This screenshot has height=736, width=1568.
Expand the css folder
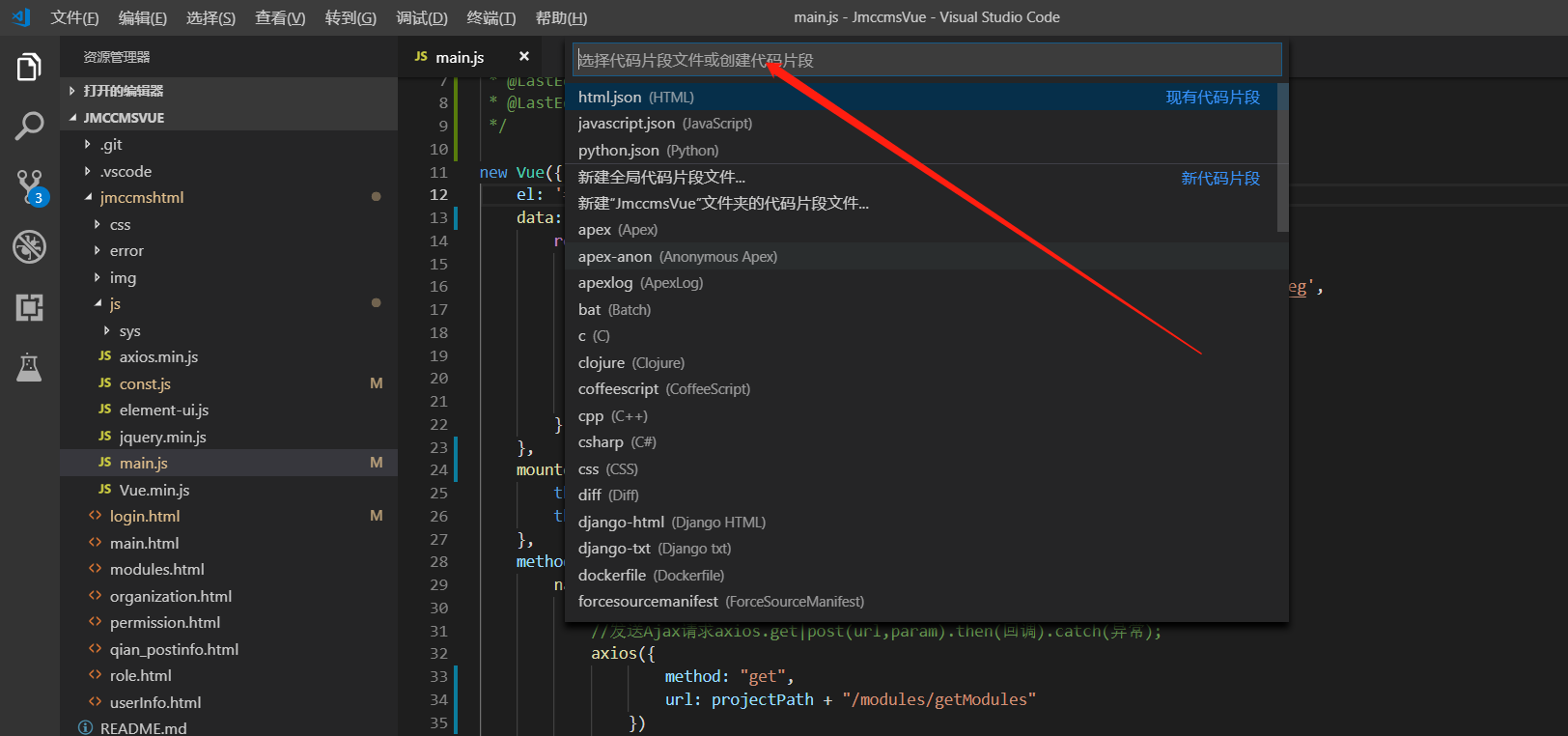[98, 224]
